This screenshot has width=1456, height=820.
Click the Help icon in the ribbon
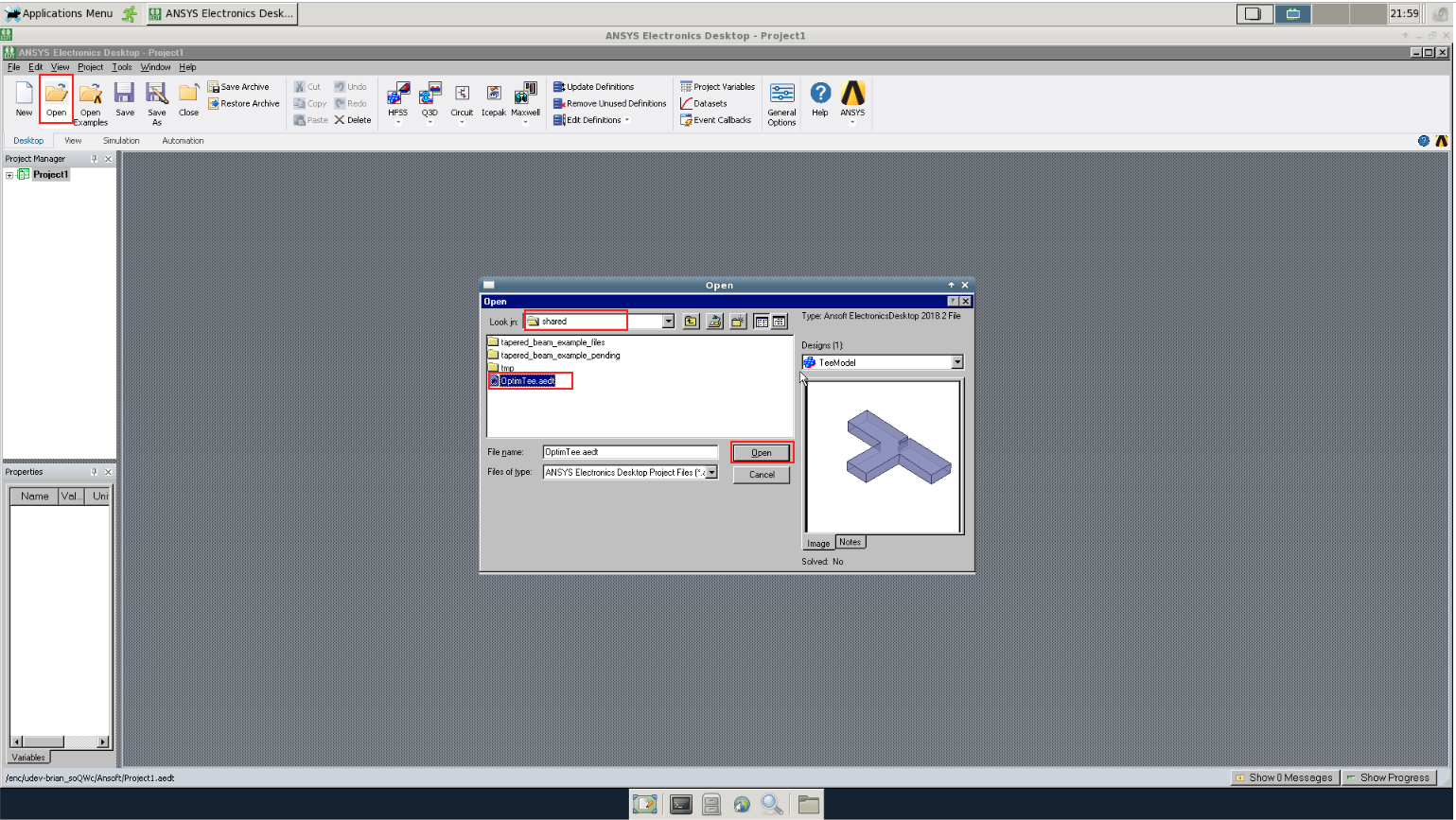coord(820,98)
